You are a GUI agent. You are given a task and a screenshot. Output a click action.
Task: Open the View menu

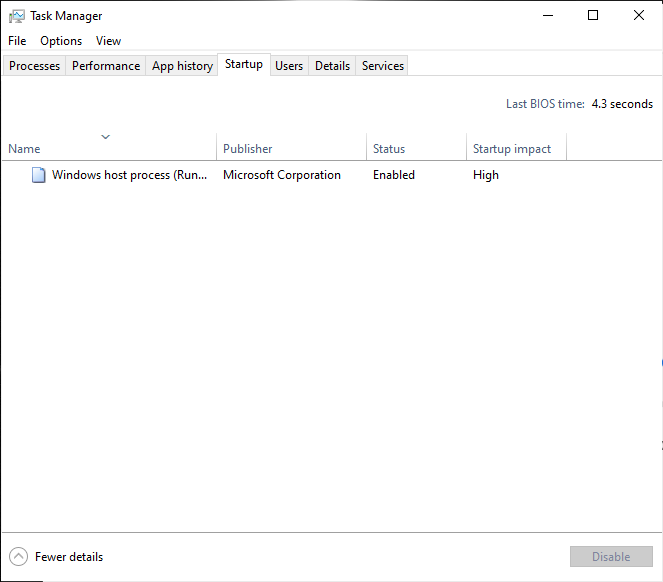[x=108, y=41]
